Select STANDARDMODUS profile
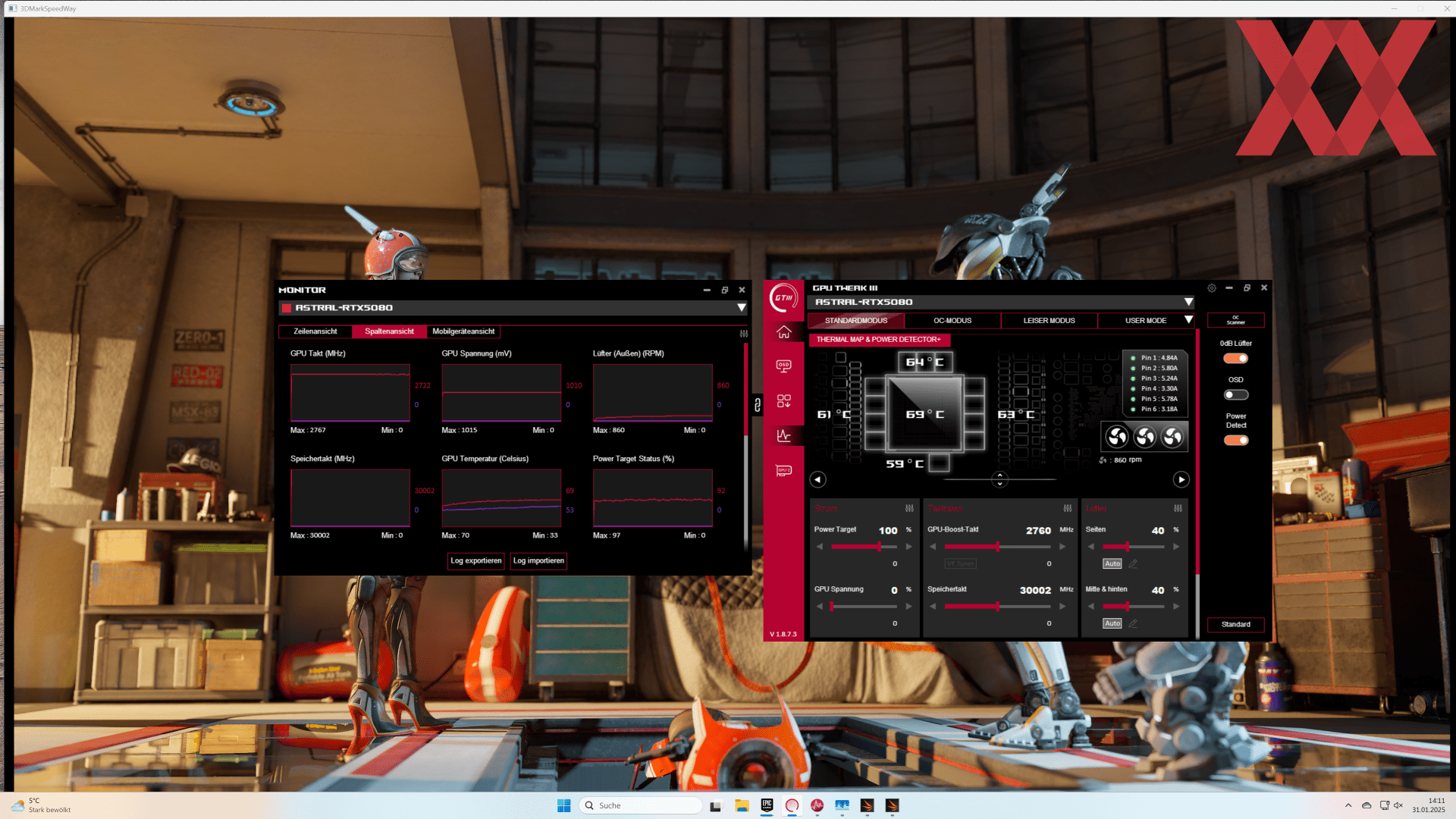The width and height of the screenshot is (1456, 819). (856, 321)
